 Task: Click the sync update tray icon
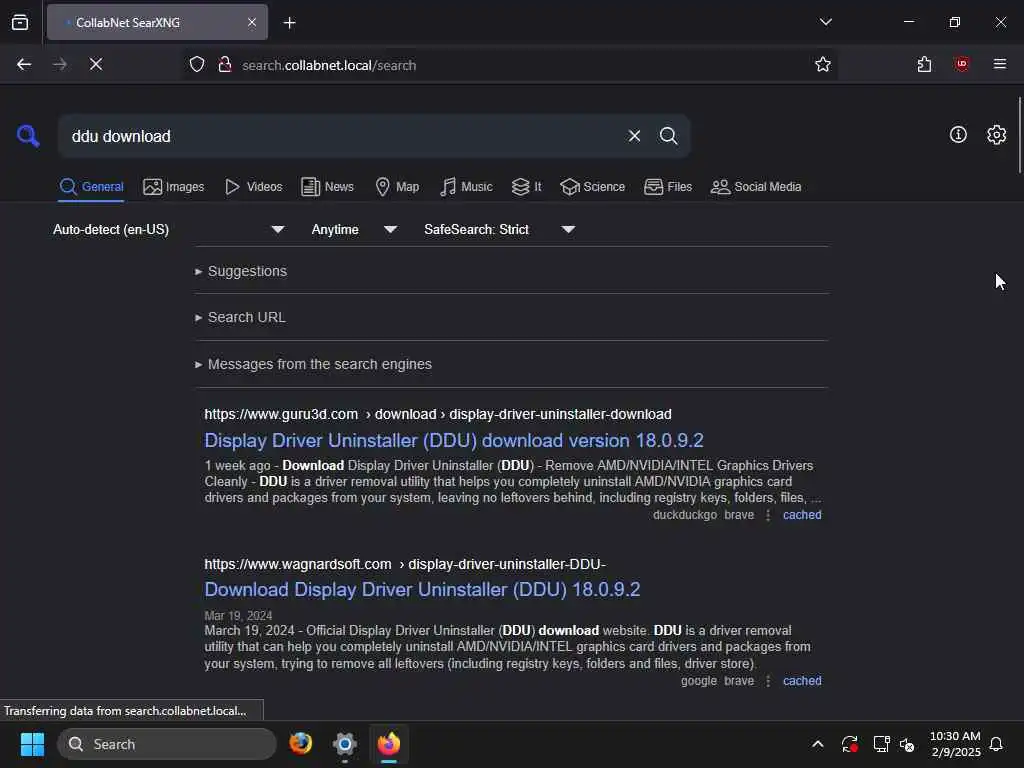click(850, 744)
